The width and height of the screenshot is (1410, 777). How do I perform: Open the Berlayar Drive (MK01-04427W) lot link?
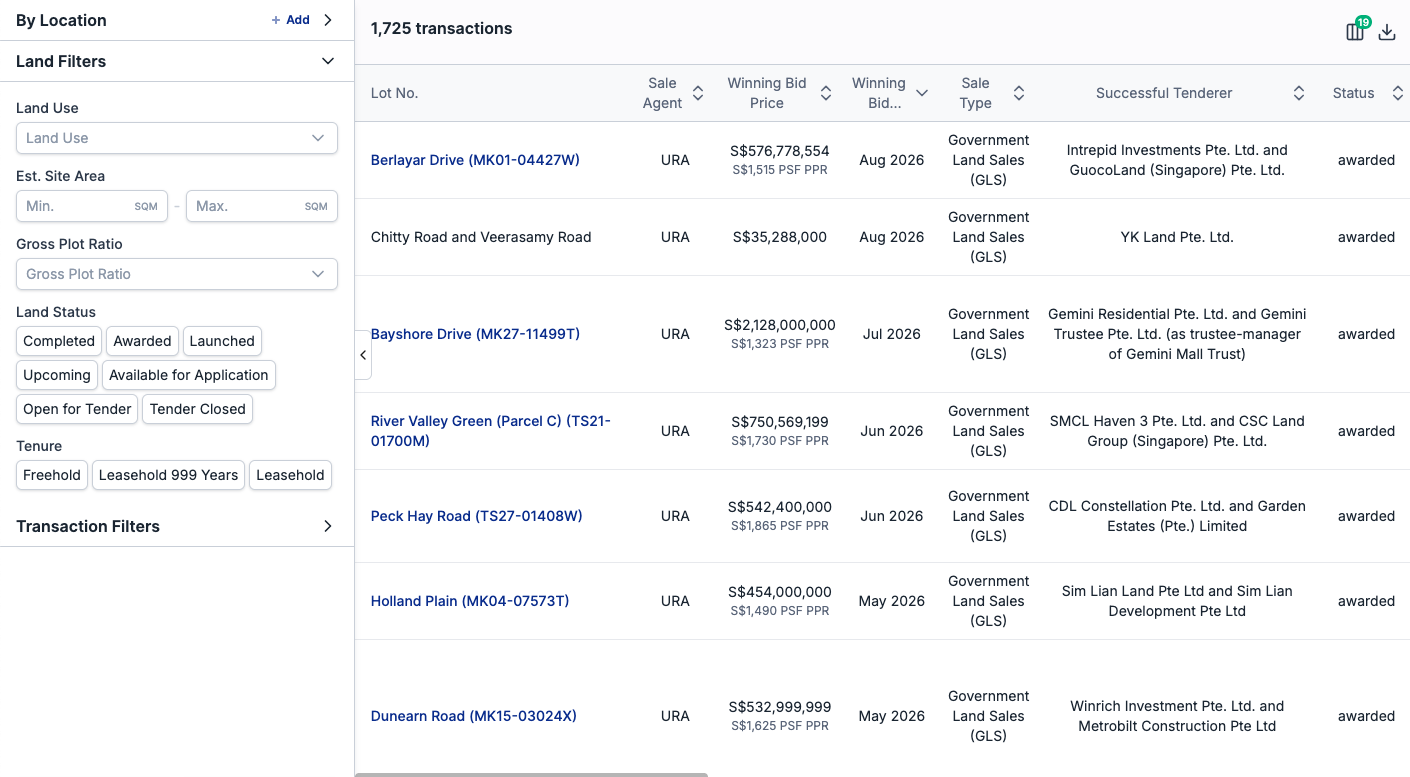click(475, 160)
